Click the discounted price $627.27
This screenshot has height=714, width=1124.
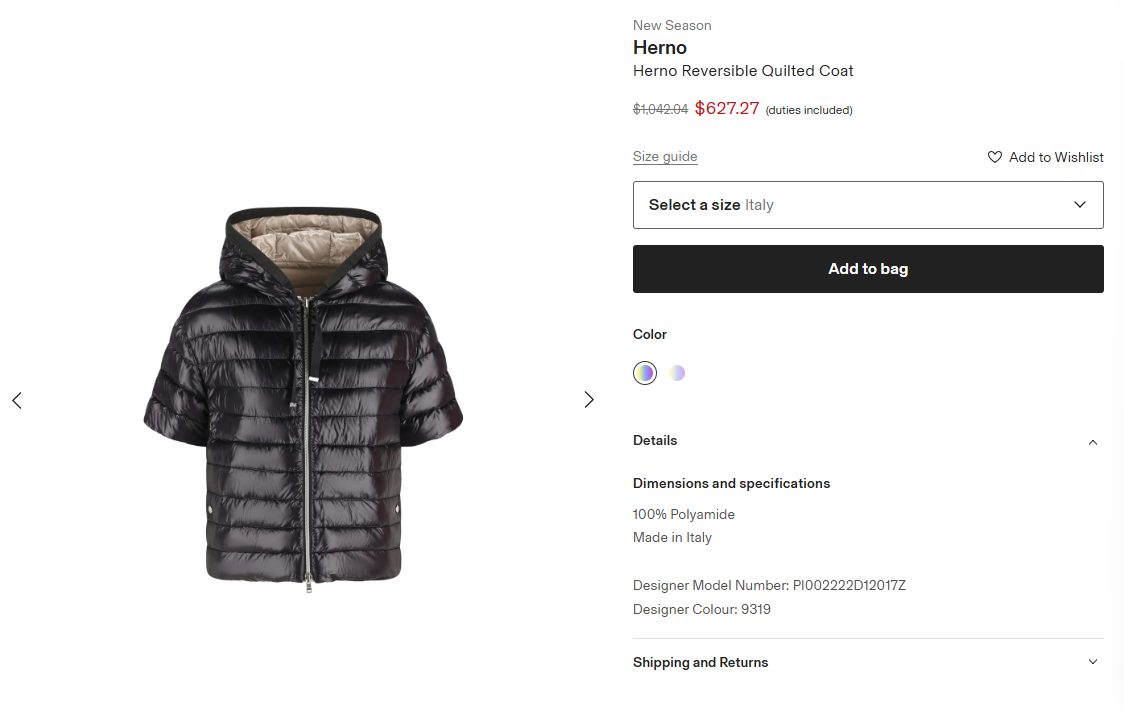coord(727,108)
